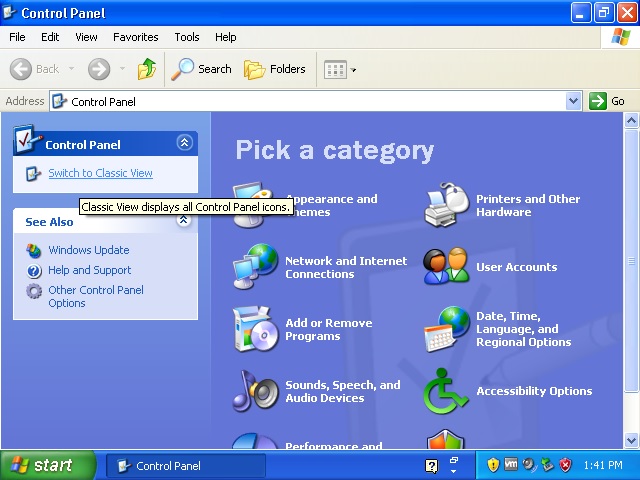Screen dimensions: 640x480
Task: Expand the address bar dropdown arrow
Action: (x=573, y=101)
